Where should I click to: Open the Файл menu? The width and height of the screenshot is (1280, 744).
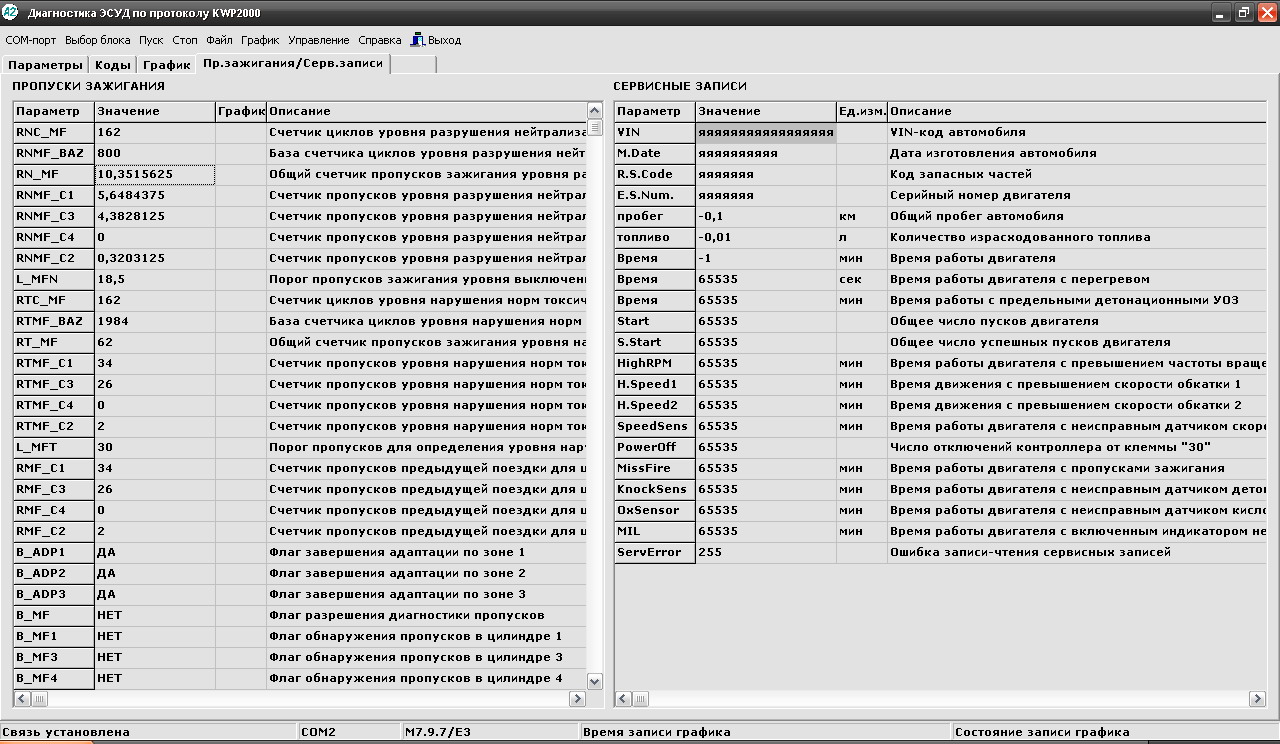(220, 40)
